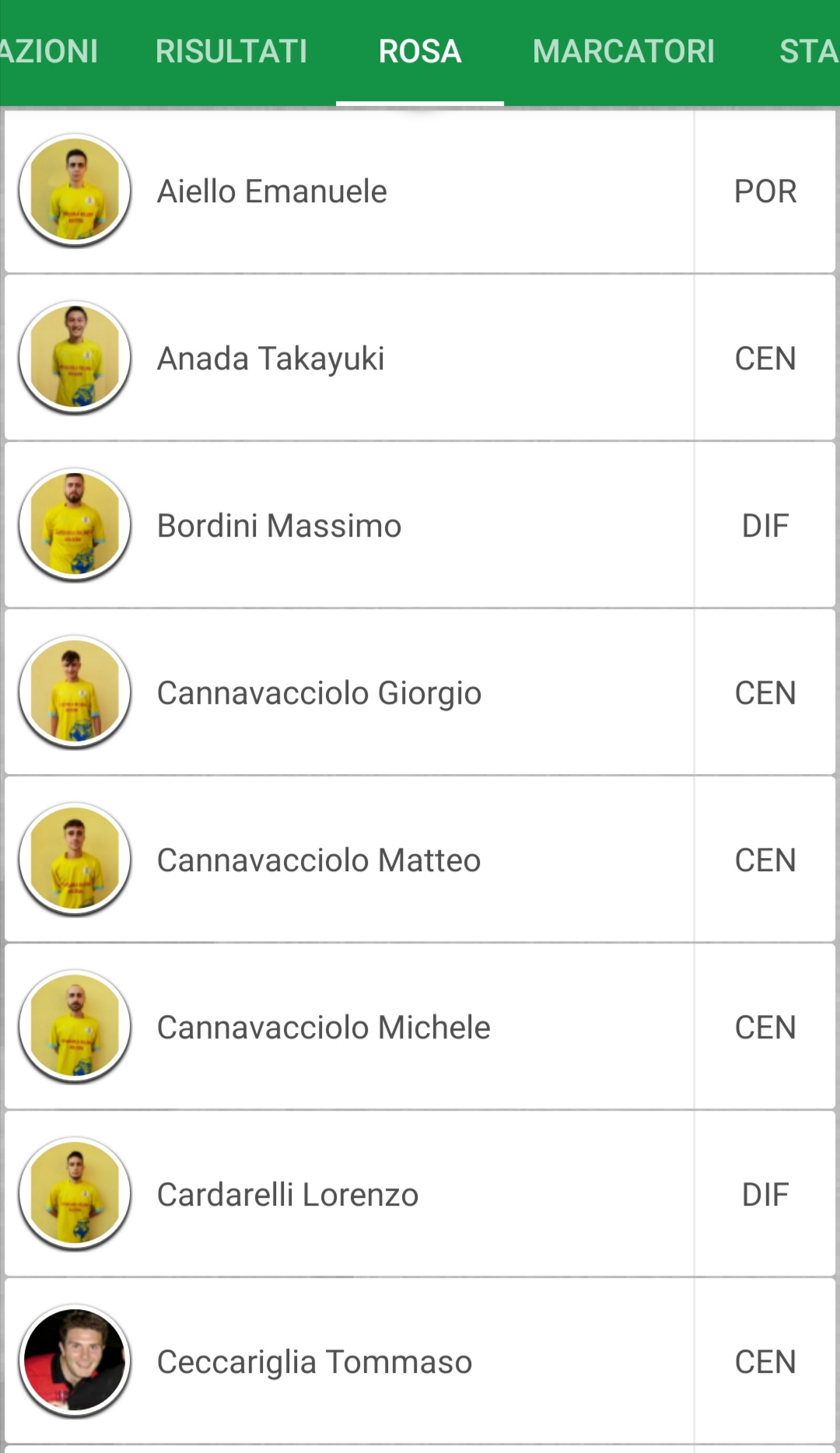Select Bordini Massimo's player photo
This screenshot has width=840, height=1453.
75,525
